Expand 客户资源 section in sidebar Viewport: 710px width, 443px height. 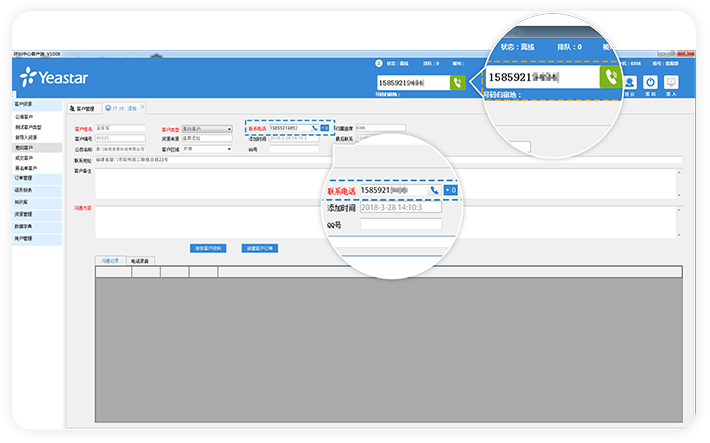pos(24,104)
